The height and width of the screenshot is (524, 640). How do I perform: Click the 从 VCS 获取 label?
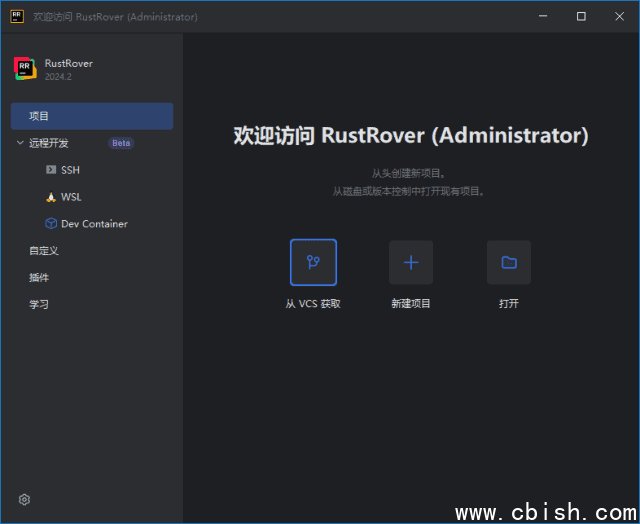[x=313, y=304]
